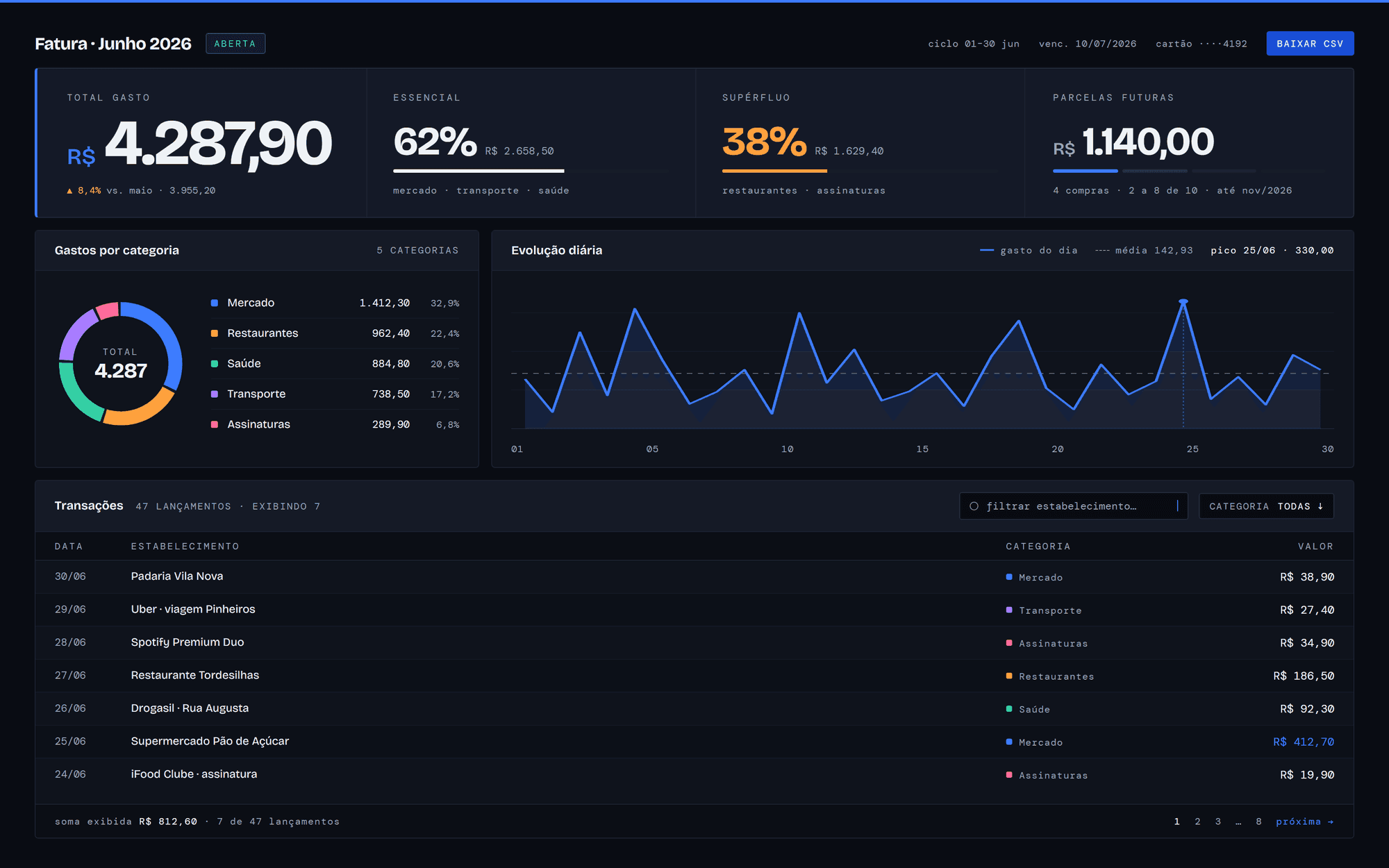
Task: Click the Supérfluo 38% orange progress bar
Action: click(774, 171)
